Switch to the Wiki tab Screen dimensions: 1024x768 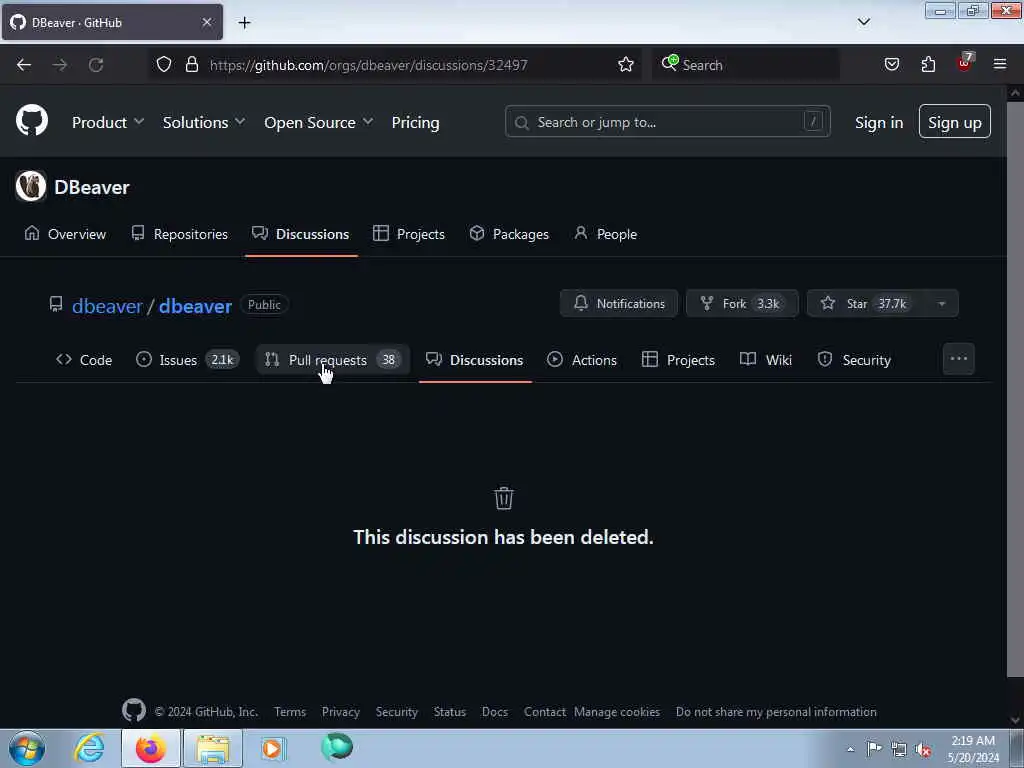[x=766, y=360]
